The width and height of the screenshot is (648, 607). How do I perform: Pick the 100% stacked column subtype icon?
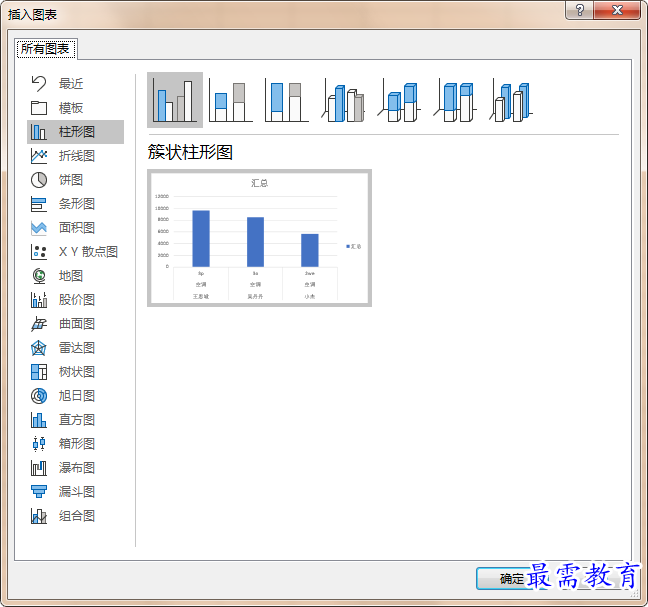click(286, 100)
